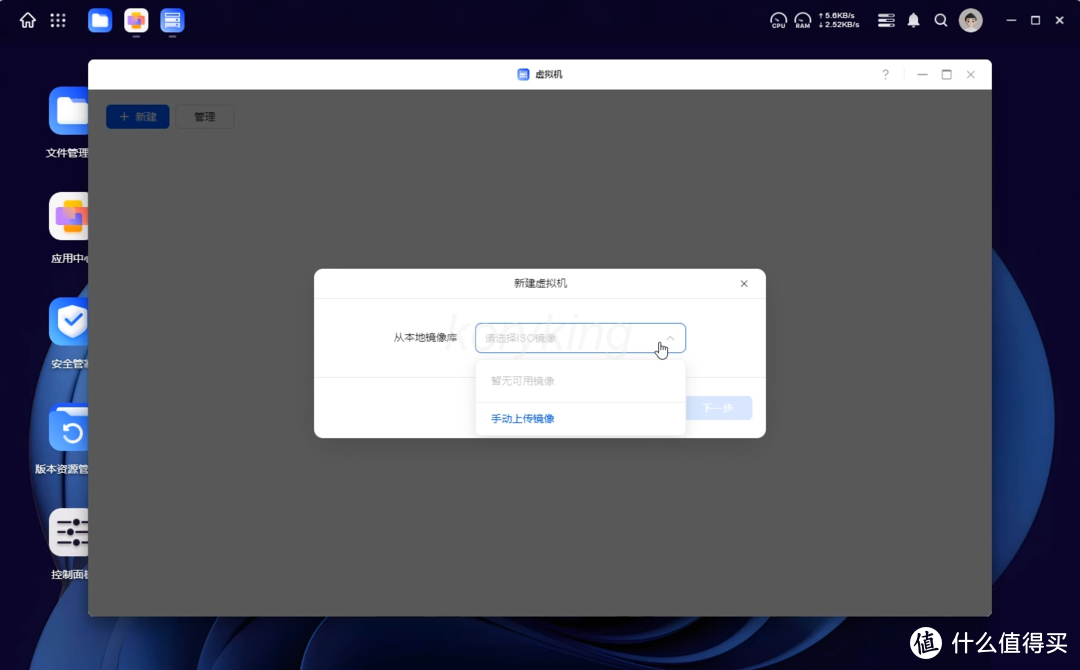The width and height of the screenshot is (1080, 670).
Task: Open the app grid launcher icon
Action: point(57,20)
